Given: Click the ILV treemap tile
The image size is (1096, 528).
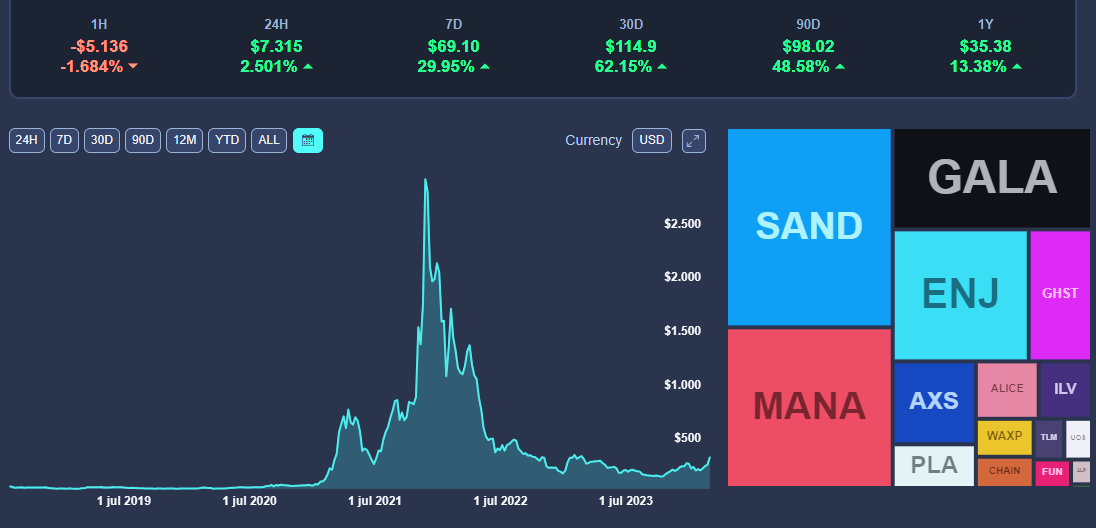Looking at the screenshot, I should (1065, 390).
